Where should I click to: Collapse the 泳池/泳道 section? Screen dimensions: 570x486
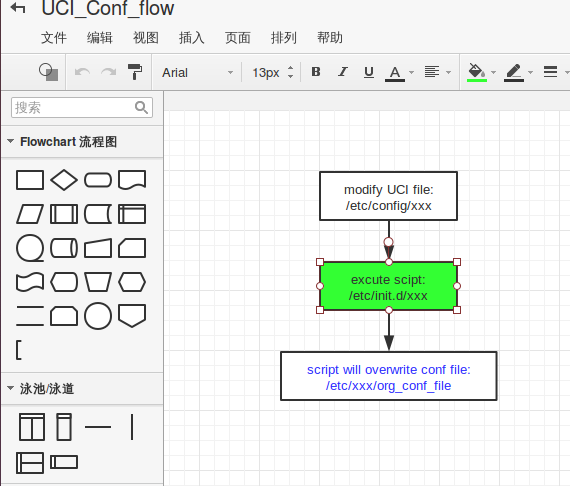click(82, 389)
